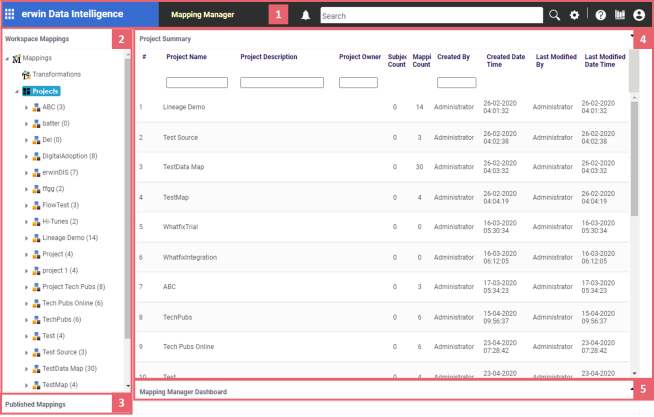This screenshot has width=654, height=417.
Task: Click the Hi-Tunes (2) project icon
Action: point(37,222)
